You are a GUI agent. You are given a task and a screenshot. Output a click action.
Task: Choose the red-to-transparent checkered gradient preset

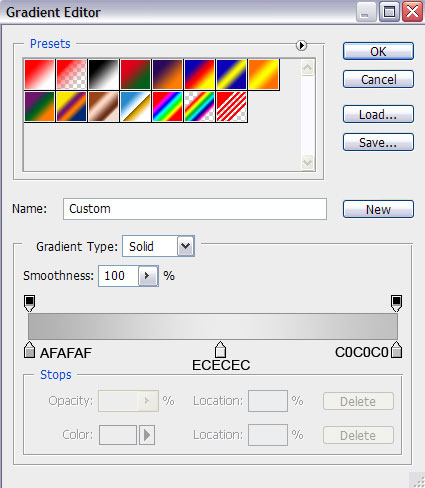(71, 74)
